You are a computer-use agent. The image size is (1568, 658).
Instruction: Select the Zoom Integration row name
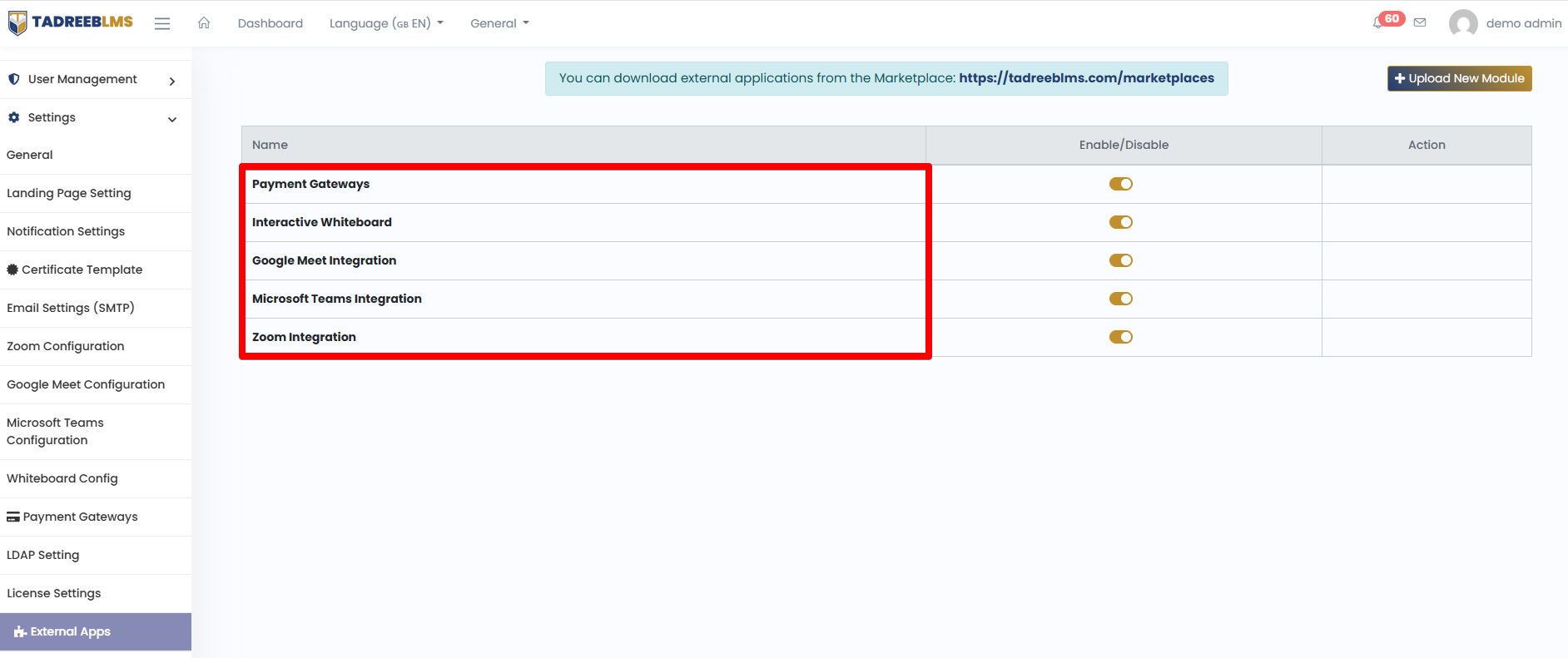pos(304,337)
